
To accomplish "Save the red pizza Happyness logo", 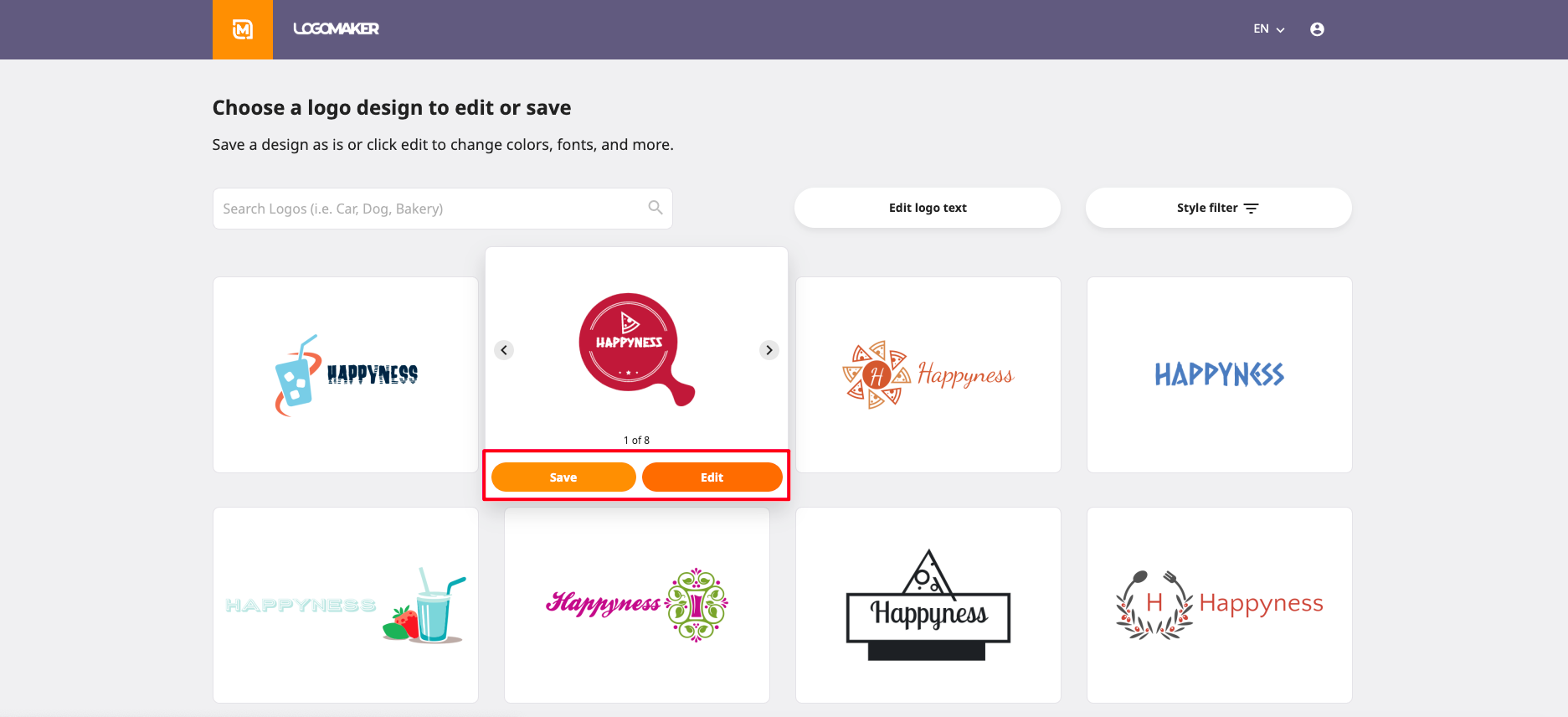I will (563, 477).
